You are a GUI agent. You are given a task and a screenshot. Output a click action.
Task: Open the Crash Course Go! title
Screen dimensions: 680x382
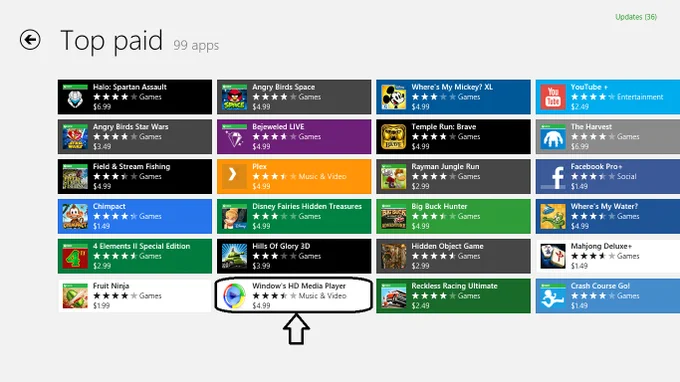[600, 286]
